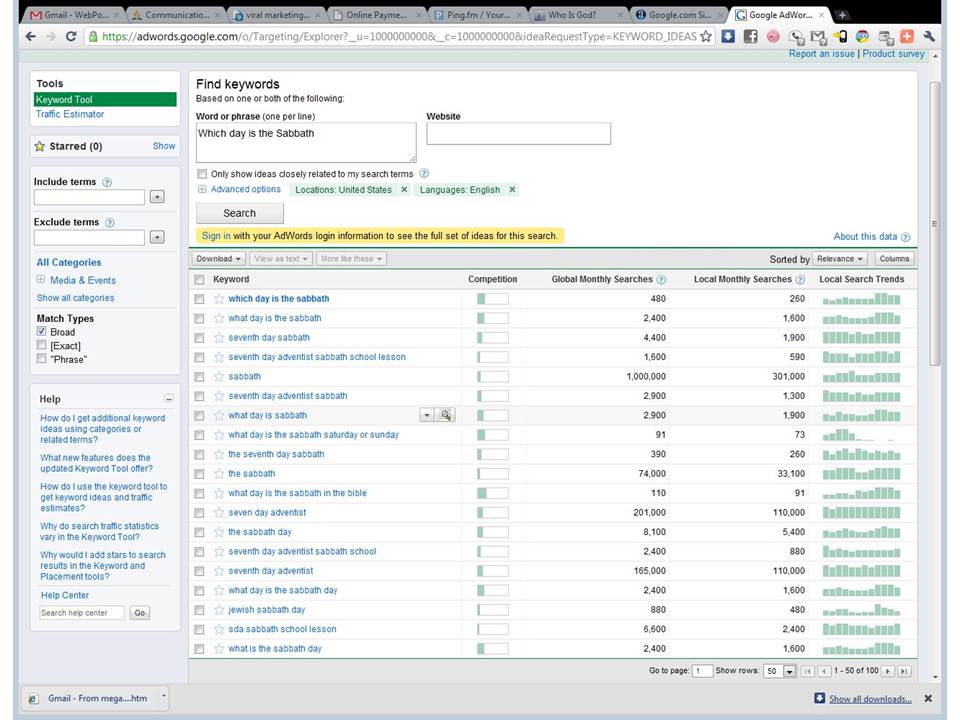Star the 'seventh day sabbath' keyword
The width and height of the screenshot is (960, 720).
219,338
